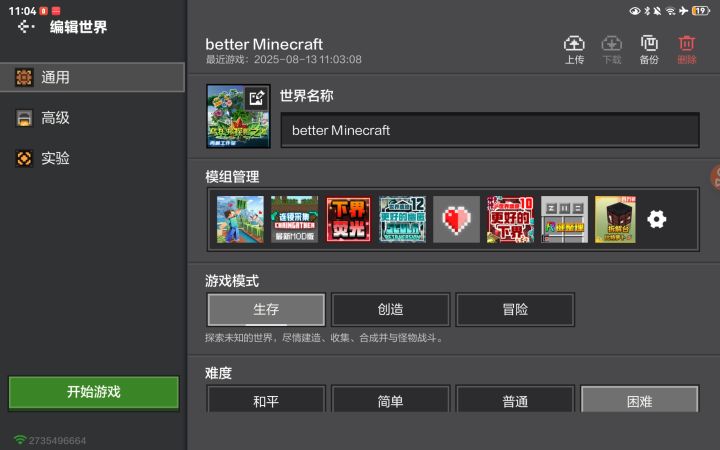Select the 更好的下界 mod icon numbered 10

[511, 219]
